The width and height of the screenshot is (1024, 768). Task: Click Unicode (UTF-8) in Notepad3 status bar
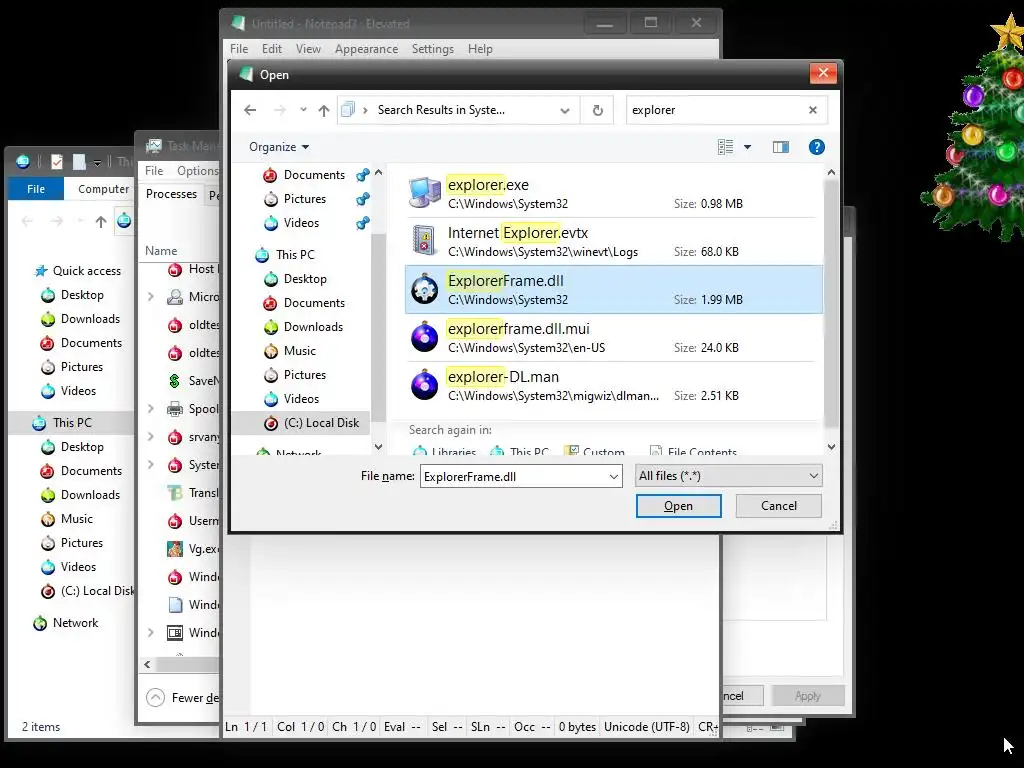pyautogui.click(x=647, y=727)
